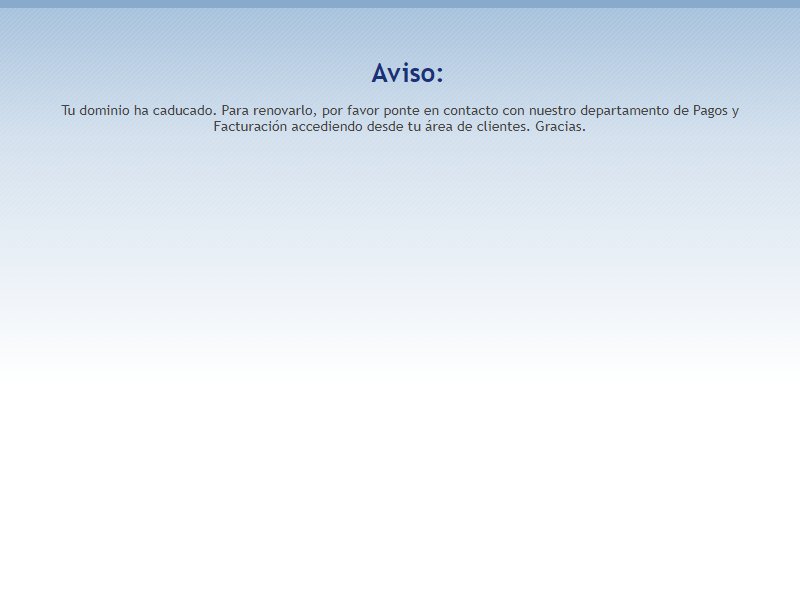Click the 'Aviso:' heading
Viewport: 800px width, 600px height.
(407, 73)
